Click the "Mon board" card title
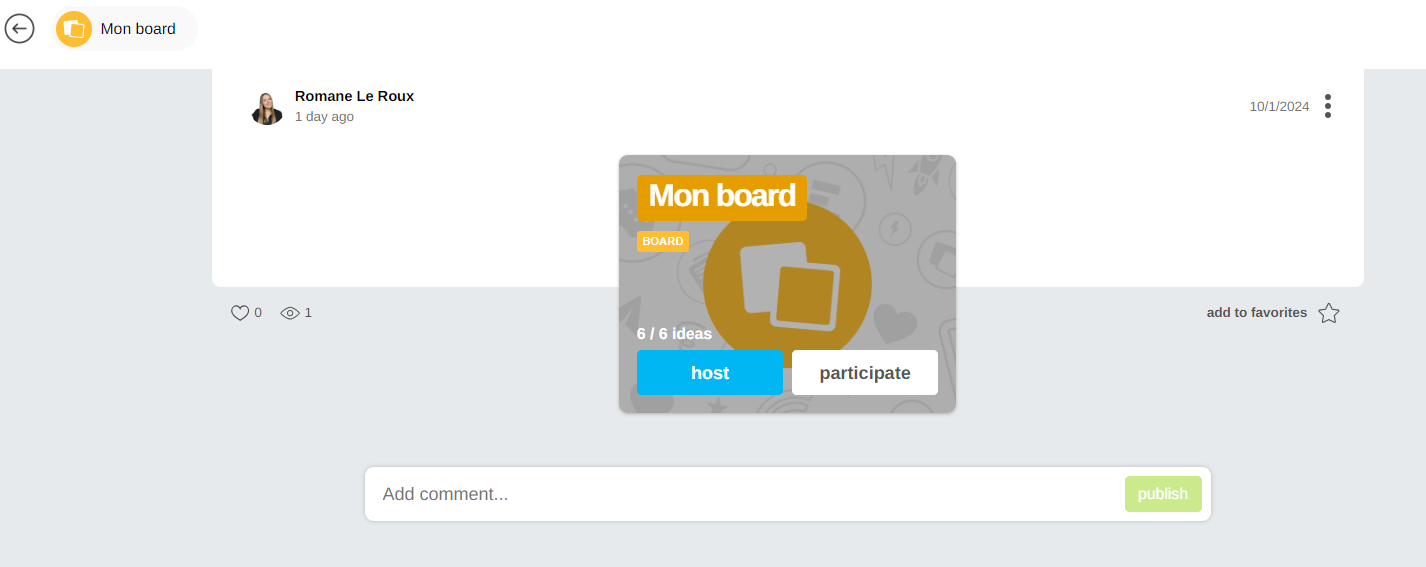This screenshot has height=567, width=1426. point(721,196)
